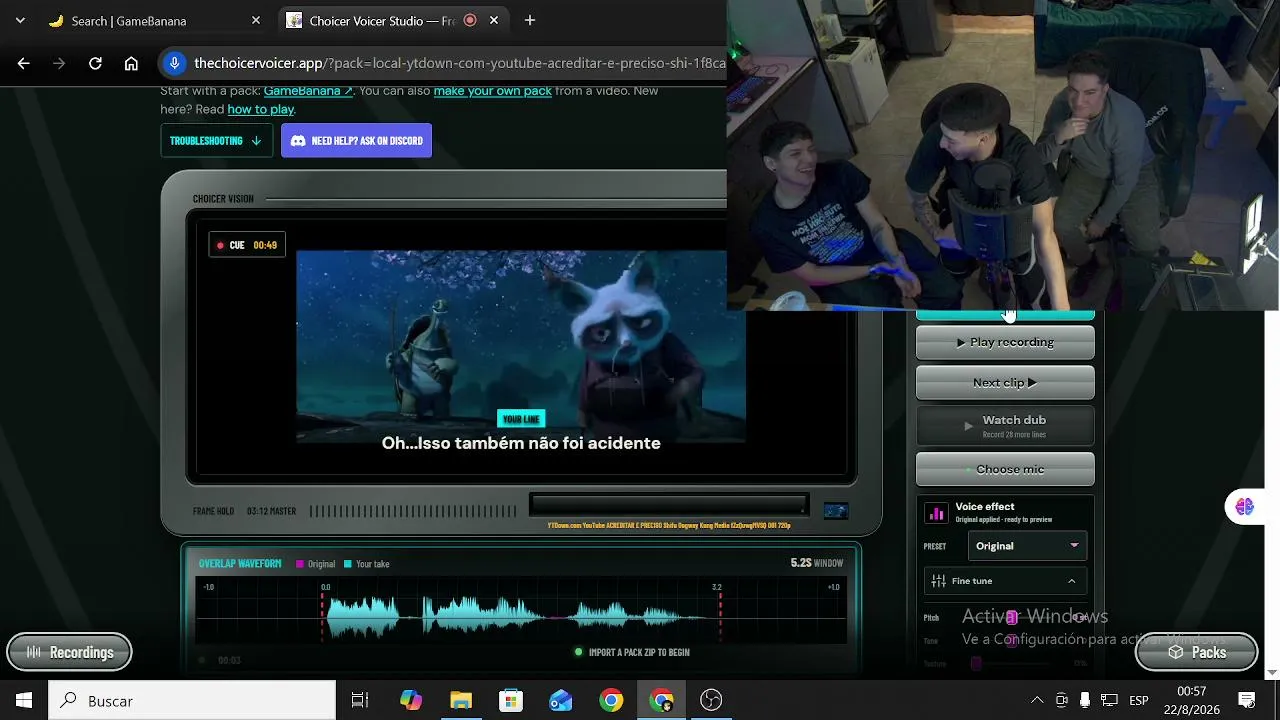Open the Recordings panel
The image size is (1280, 720).
pos(69,652)
